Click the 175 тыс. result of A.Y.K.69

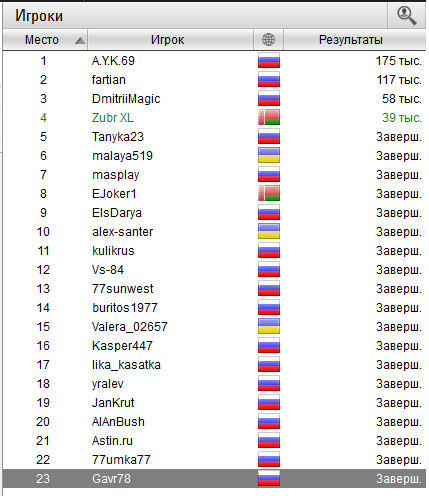pyautogui.click(x=398, y=61)
